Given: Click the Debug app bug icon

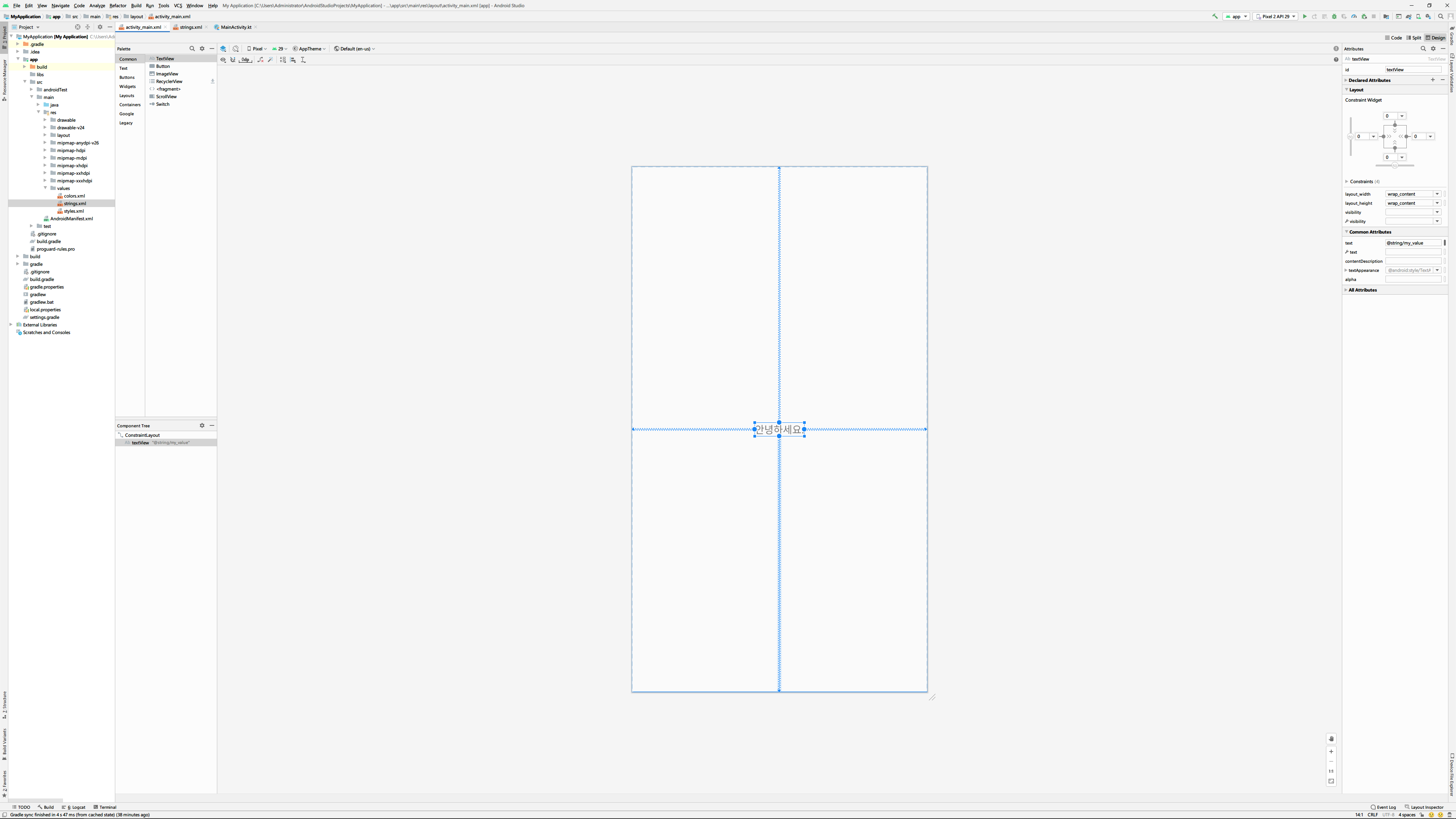Looking at the screenshot, I should coord(1334,16).
